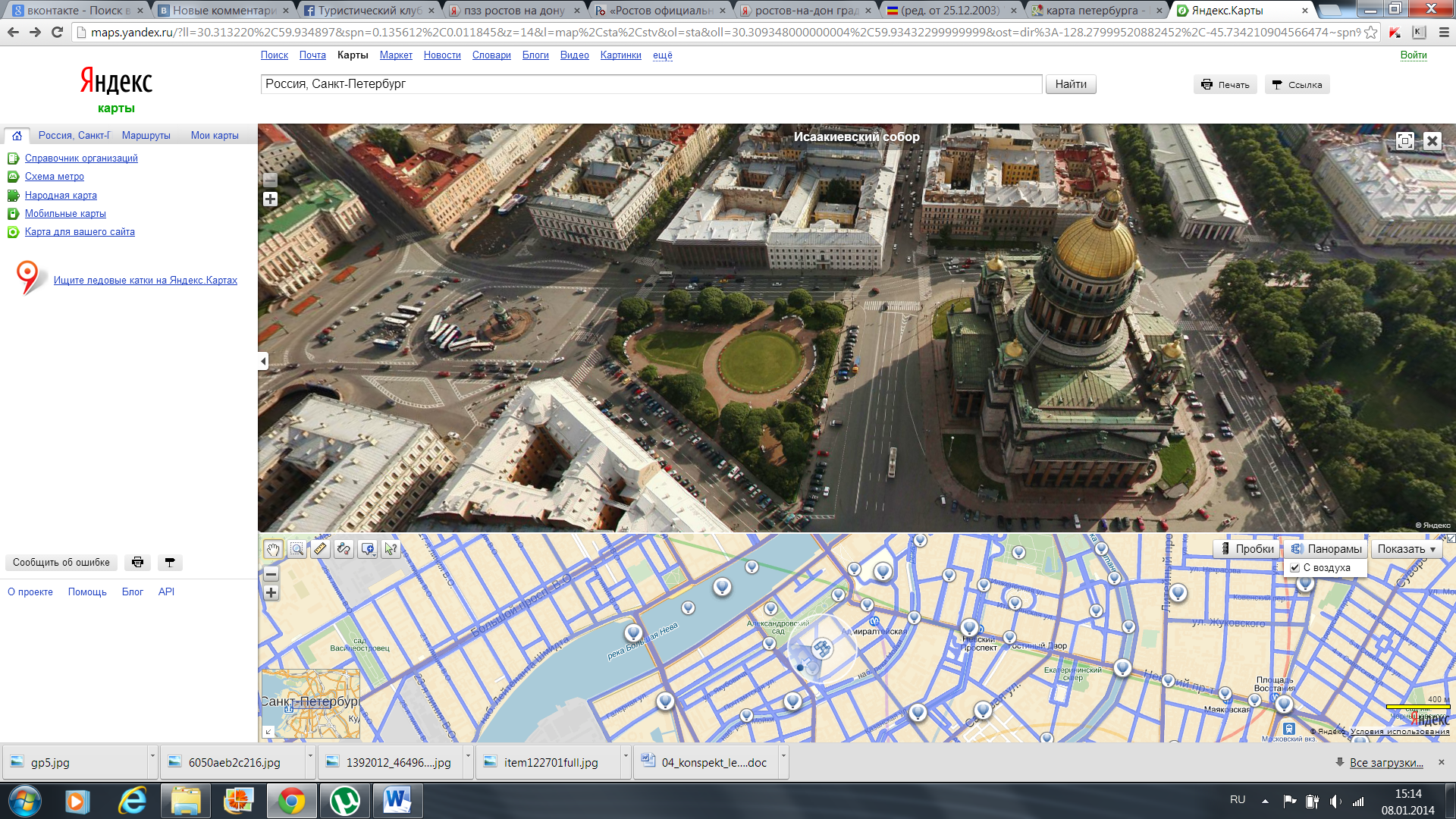Viewport: 1456px width, 819px height.
Task: Open Схема метро link
Action: (55, 177)
